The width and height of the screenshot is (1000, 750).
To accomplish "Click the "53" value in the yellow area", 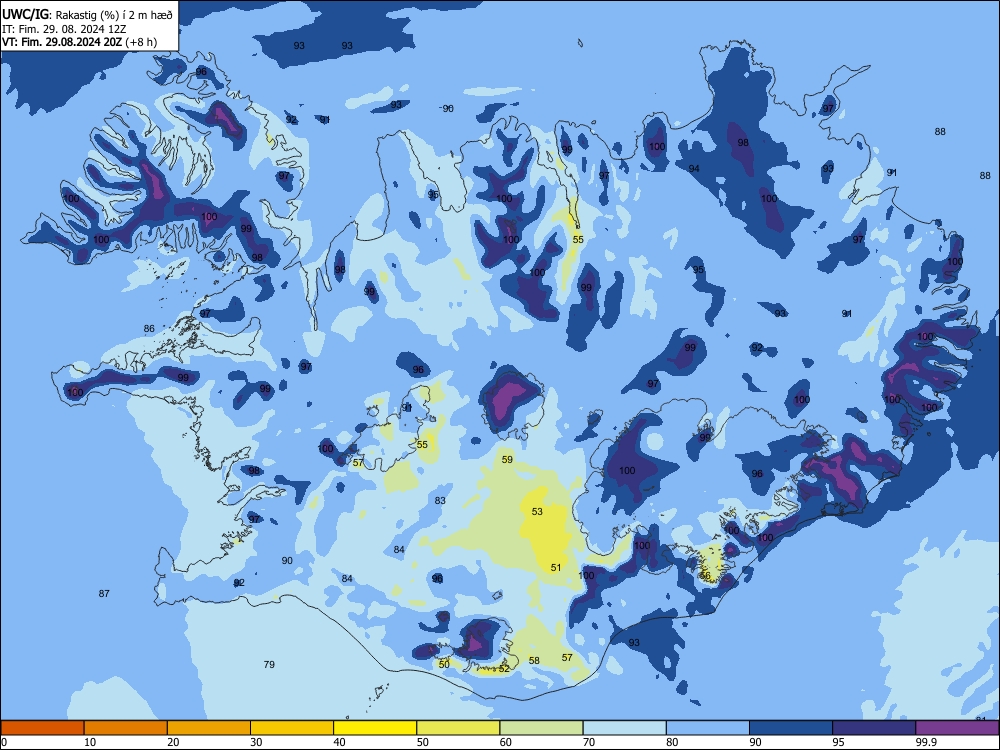I will (x=537, y=511).
